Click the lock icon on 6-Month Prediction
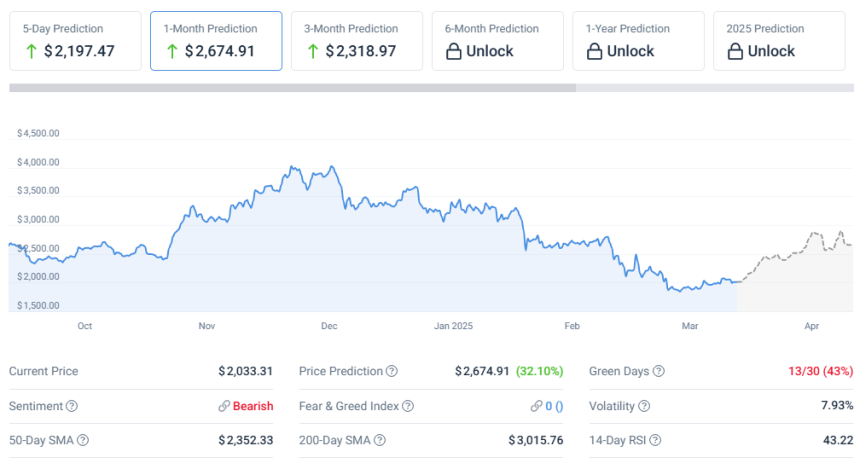The height and width of the screenshot is (469, 860). (453, 51)
